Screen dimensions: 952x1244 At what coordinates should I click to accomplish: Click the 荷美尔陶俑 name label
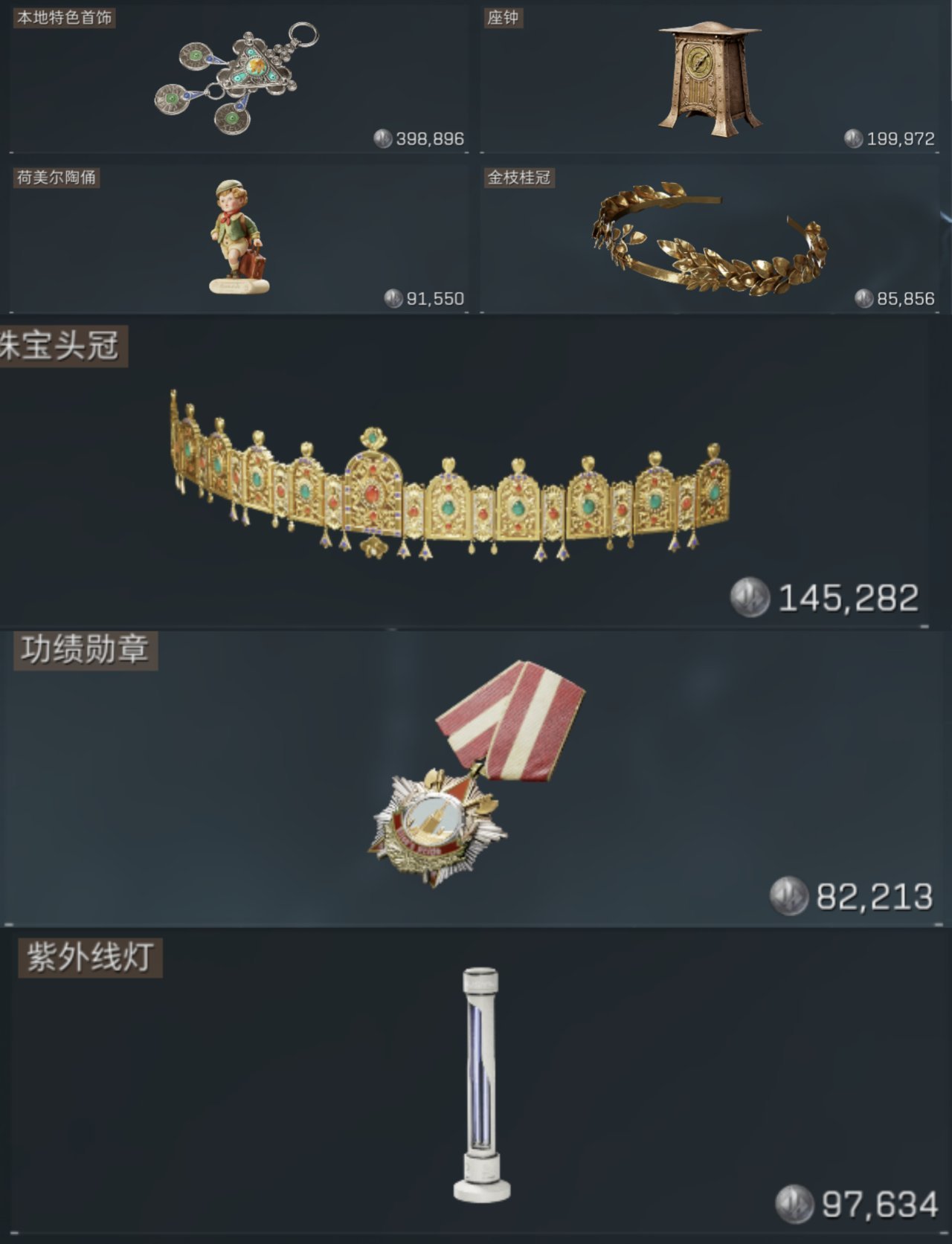coord(56,177)
